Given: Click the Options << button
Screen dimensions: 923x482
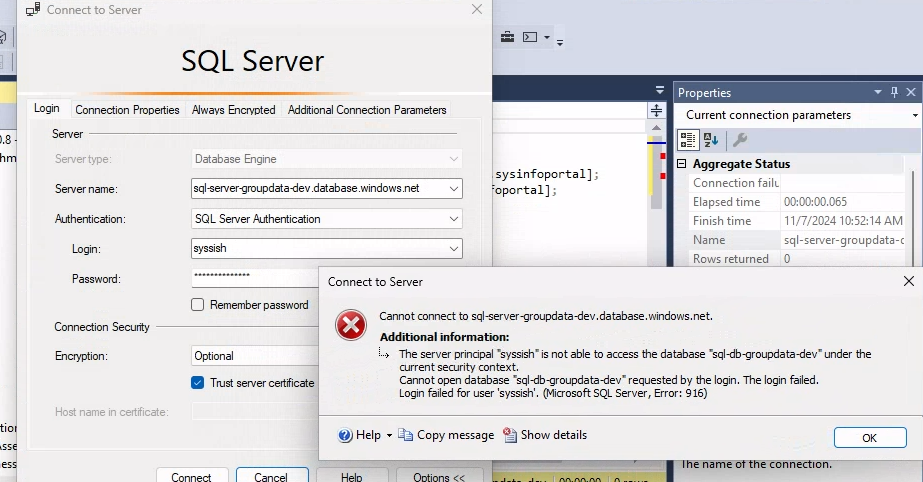Looking at the screenshot, I should click(x=439, y=476).
